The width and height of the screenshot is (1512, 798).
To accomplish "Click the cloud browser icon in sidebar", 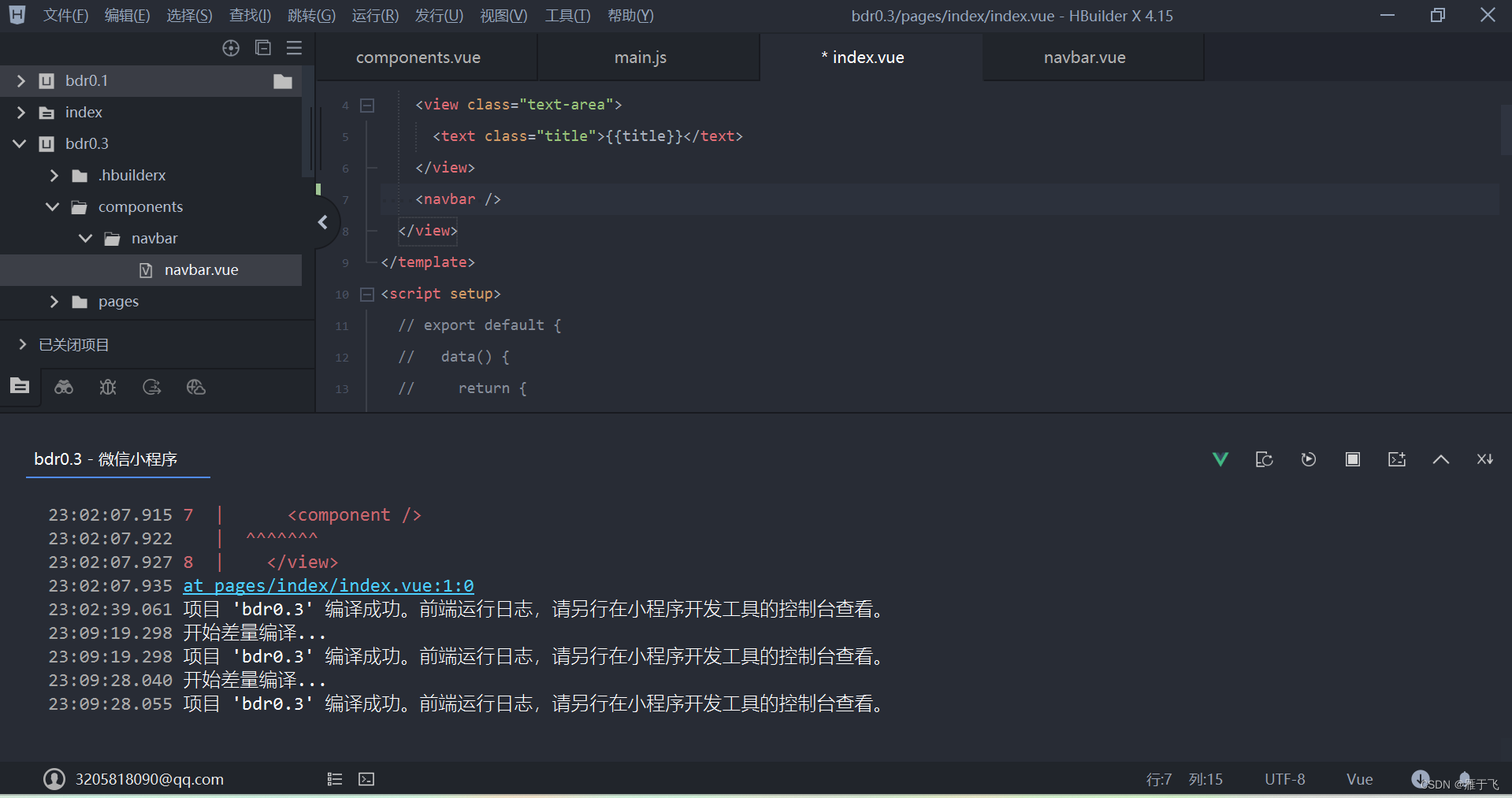I will (x=196, y=387).
